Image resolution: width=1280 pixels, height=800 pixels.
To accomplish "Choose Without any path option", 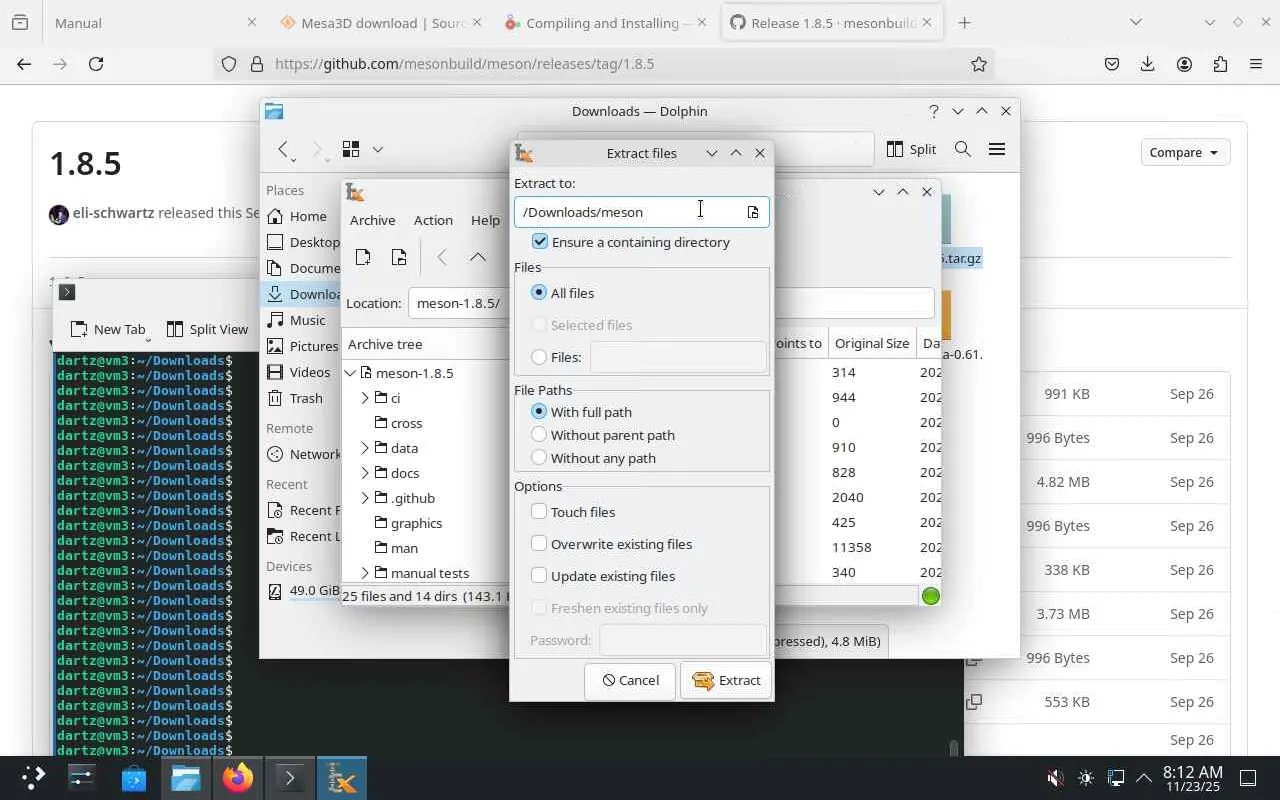I will click(x=539, y=458).
